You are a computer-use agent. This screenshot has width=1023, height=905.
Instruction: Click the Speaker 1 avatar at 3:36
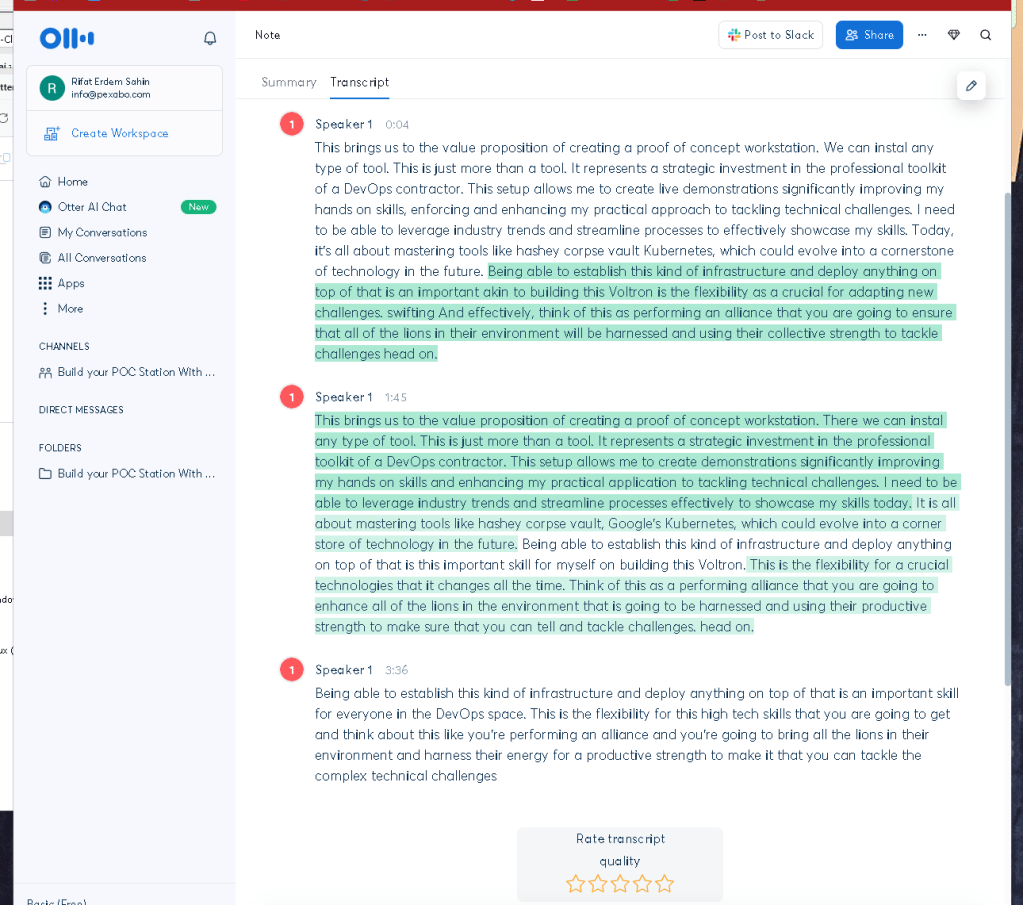[x=292, y=669]
